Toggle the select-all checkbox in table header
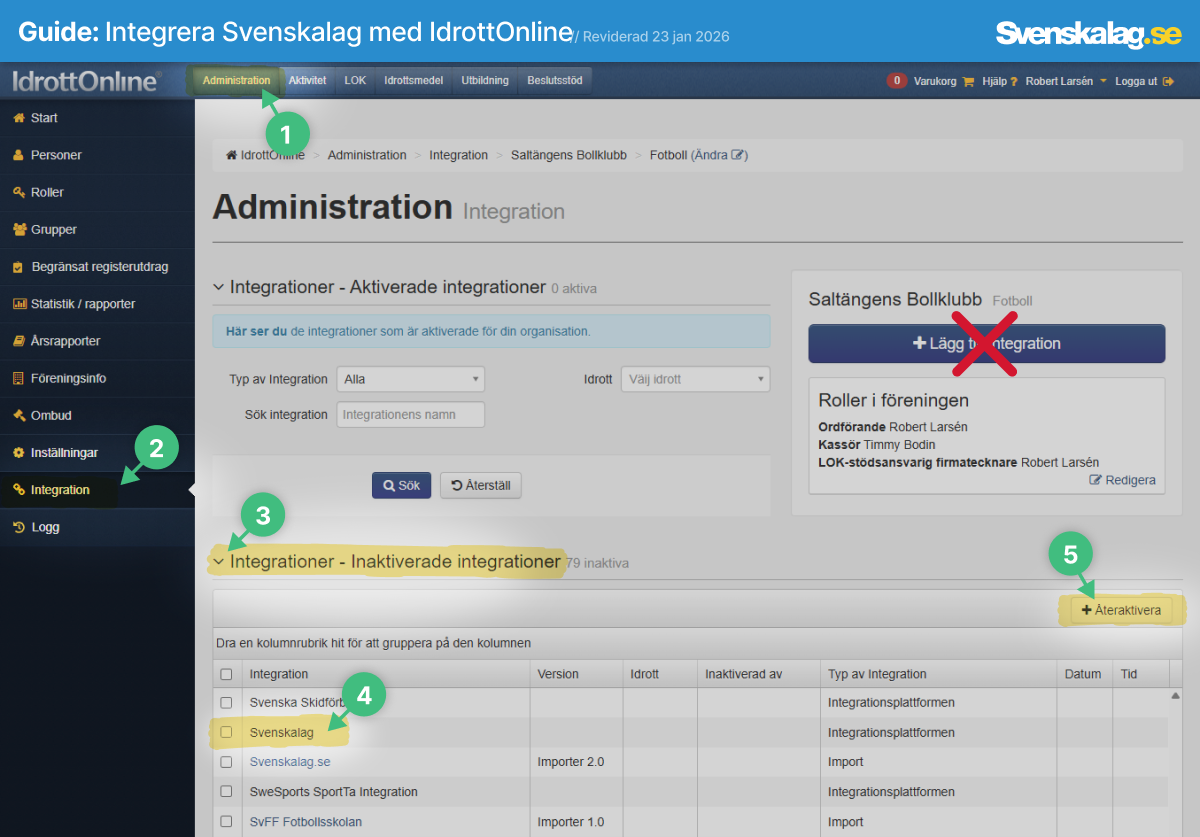 [x=226, y=674]
